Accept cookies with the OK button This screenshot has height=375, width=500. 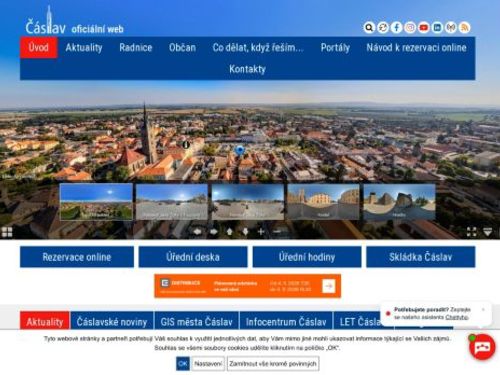[x=183, y=364]
